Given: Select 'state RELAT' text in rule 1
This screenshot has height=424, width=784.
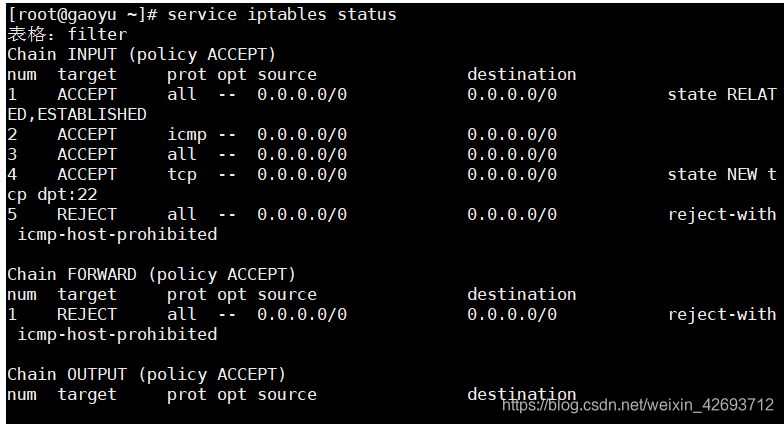Looking at the screenshot, I should tap(722, 94).
